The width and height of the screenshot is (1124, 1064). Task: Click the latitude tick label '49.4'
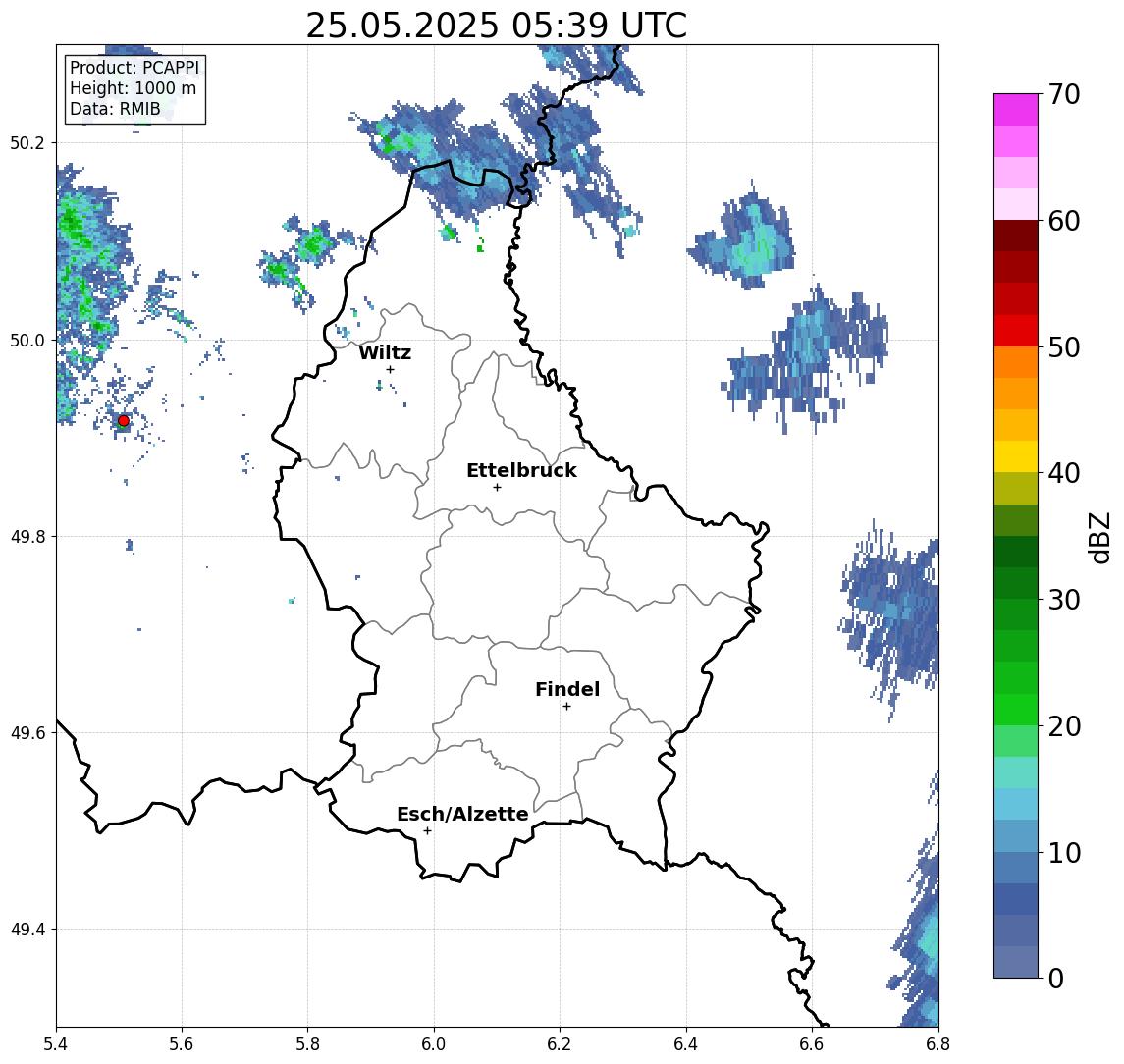[x=27, y=930]
